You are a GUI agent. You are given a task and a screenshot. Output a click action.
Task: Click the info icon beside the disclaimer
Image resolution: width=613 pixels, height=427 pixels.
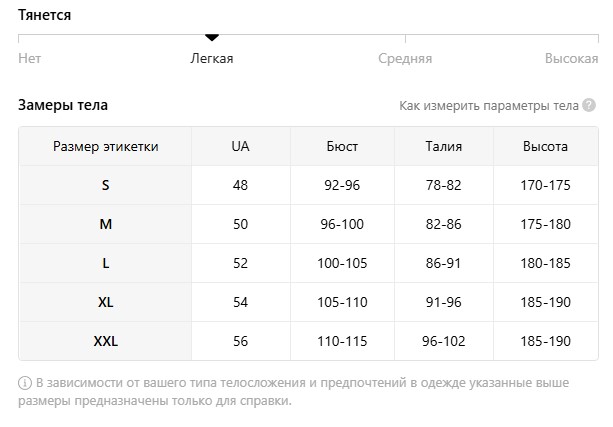[25, 383]
